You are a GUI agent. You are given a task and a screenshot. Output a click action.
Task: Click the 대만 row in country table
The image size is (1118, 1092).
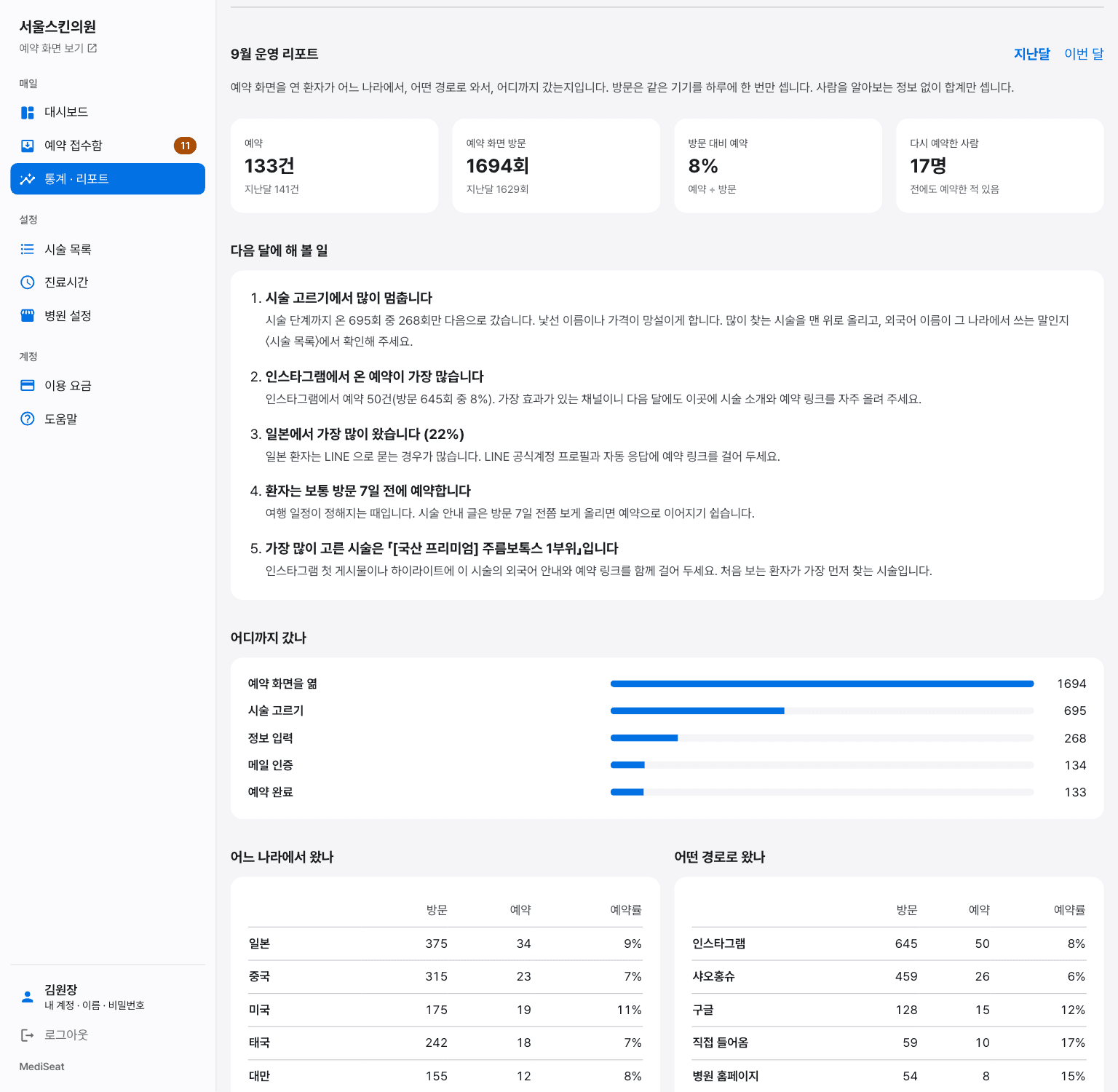445,1076
